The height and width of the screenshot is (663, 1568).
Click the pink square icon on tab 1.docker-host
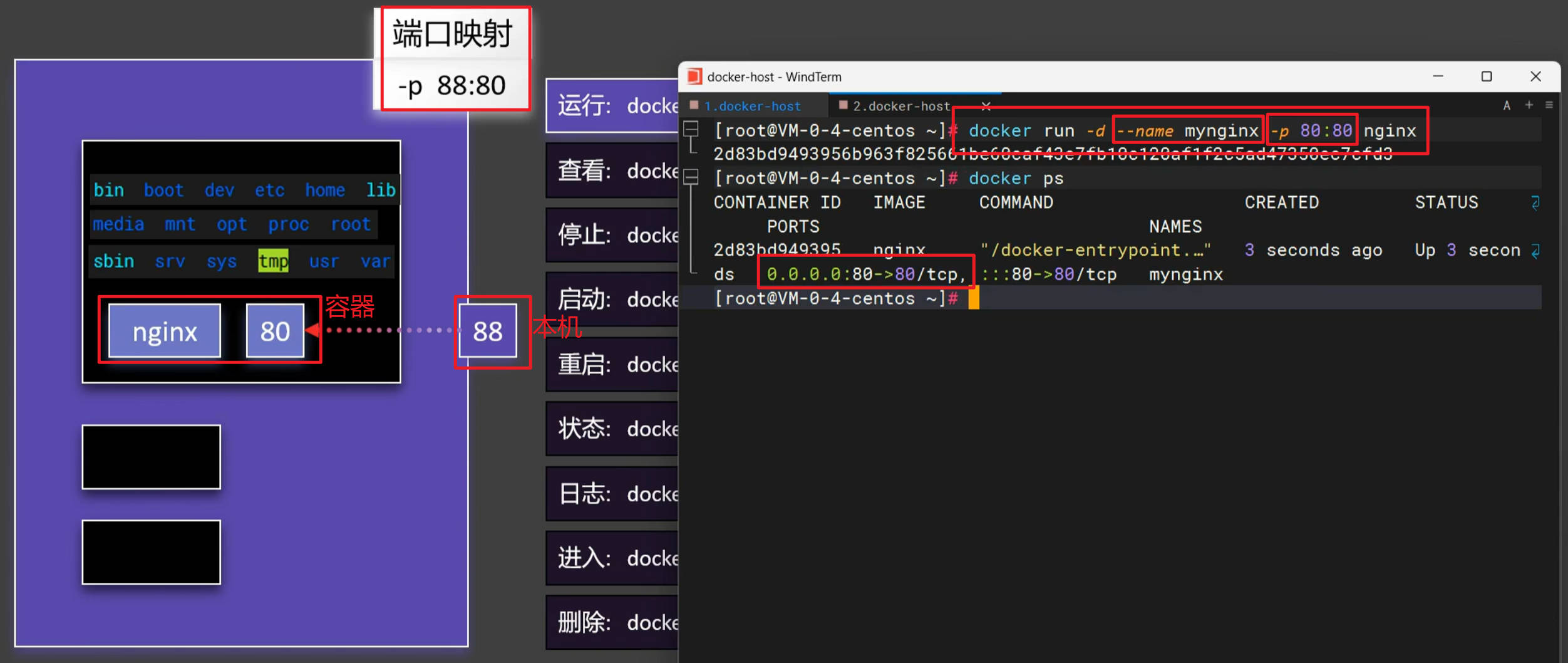tap(695, 105)
